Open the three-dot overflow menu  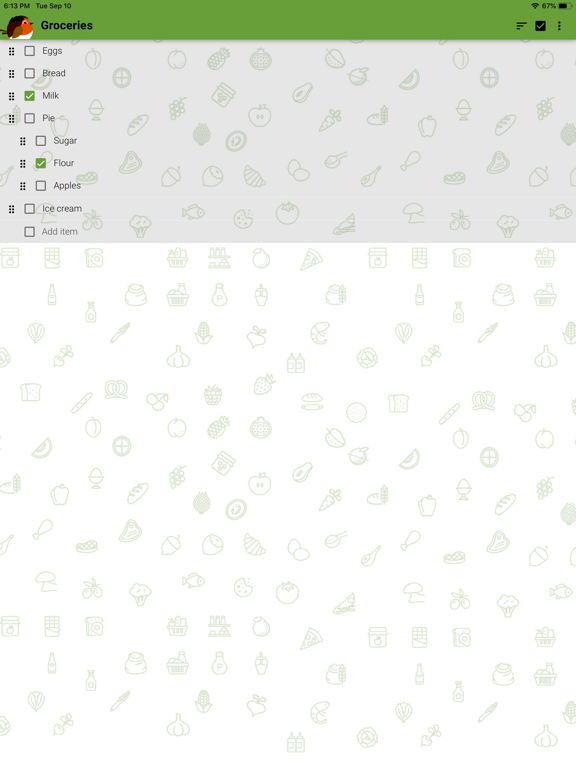(x=559, y=26)
